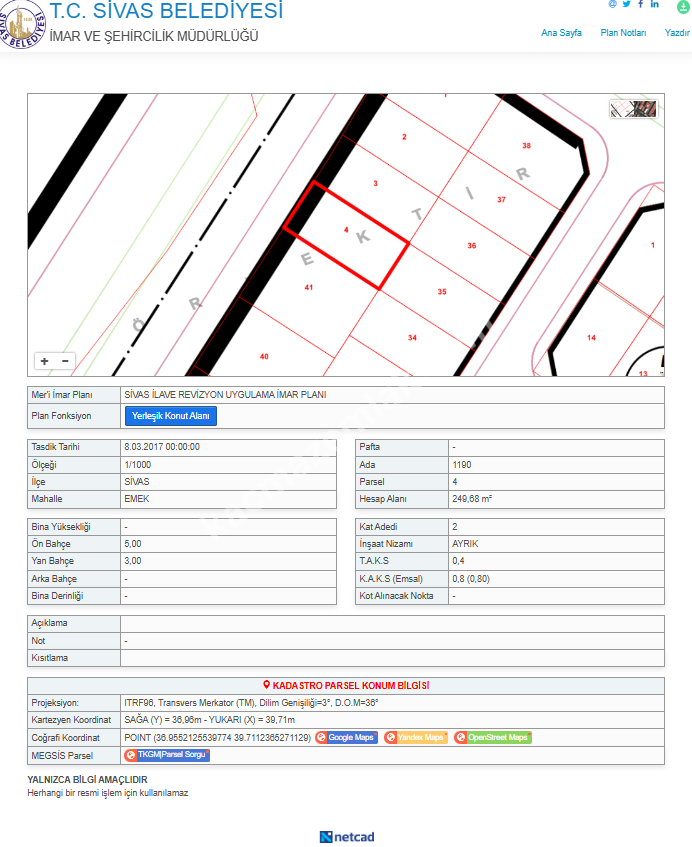
Task: Click the Yazdır menu item
Action: pyautogui.click(x=678, y=33)
